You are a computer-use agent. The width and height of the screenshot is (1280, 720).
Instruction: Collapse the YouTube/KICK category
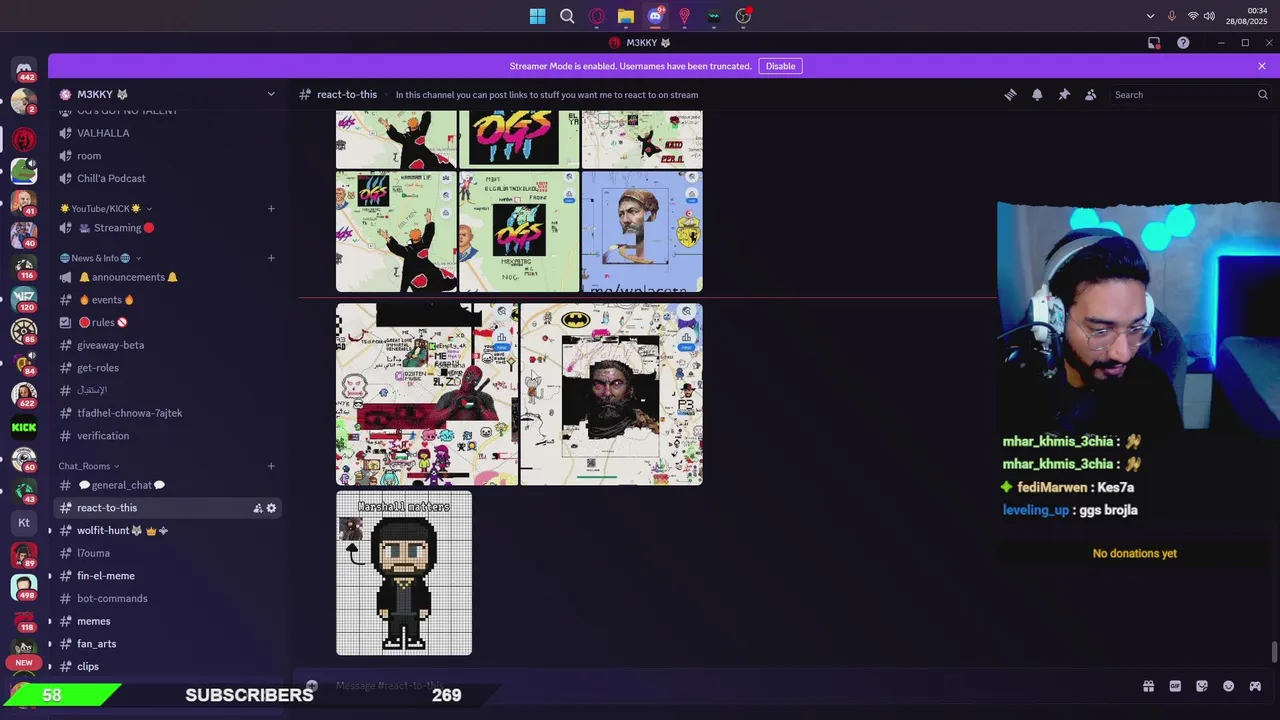[x=105, y=208]
